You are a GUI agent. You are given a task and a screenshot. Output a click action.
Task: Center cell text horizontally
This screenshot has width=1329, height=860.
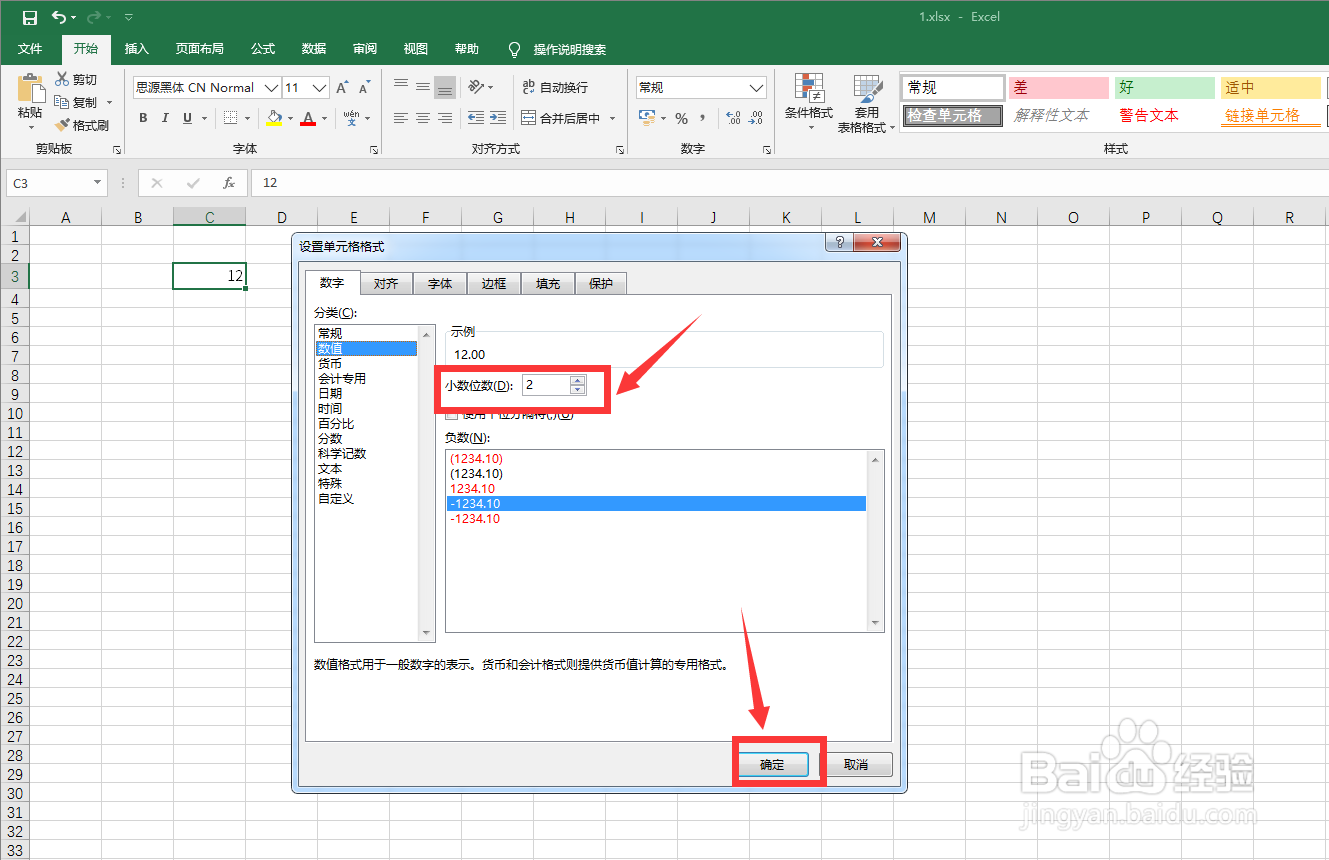423,118
